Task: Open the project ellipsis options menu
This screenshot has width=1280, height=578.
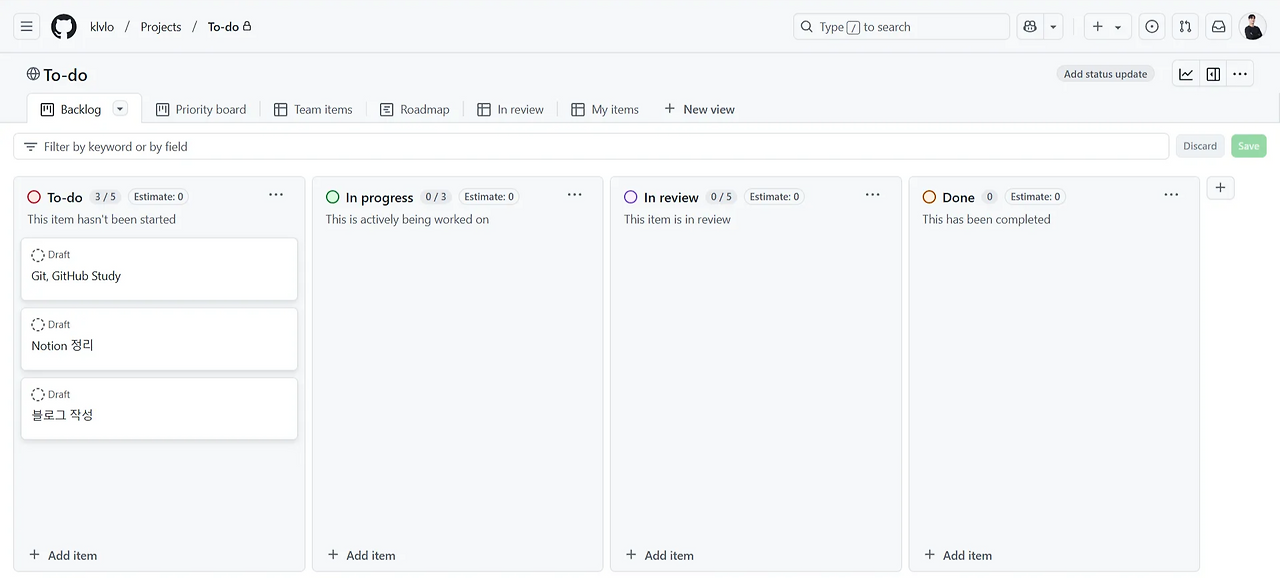Action: (1240, 73)
